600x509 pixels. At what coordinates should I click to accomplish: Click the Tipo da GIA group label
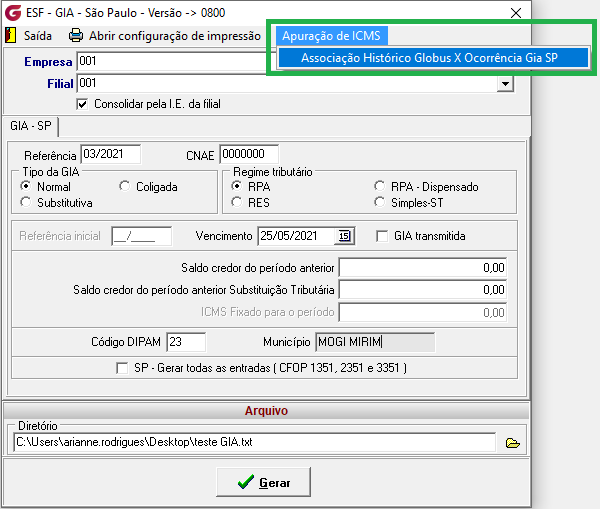pyautogui.click(x=51, y=172)
